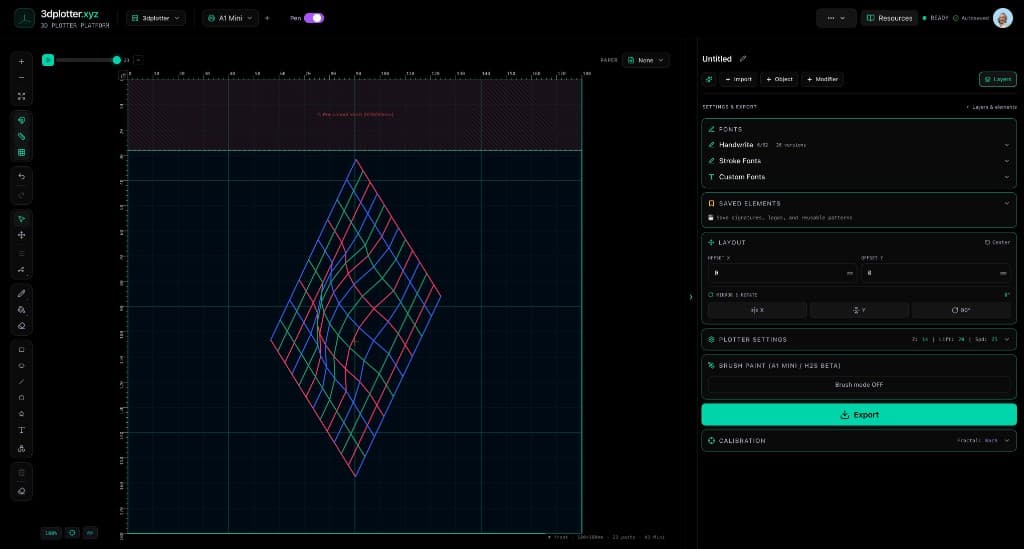Screen dimensions: 1024x549
Task: Click the plus icon next to A1 Mini
Action: 267,18
